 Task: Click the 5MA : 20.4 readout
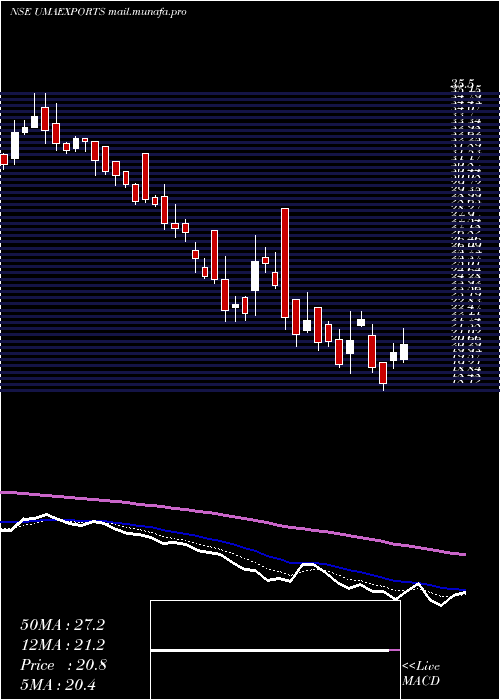tap(58, 685)
